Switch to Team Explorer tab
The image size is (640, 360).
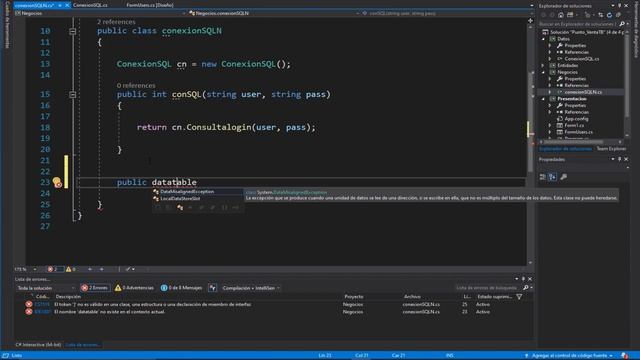tap(611, 149)
